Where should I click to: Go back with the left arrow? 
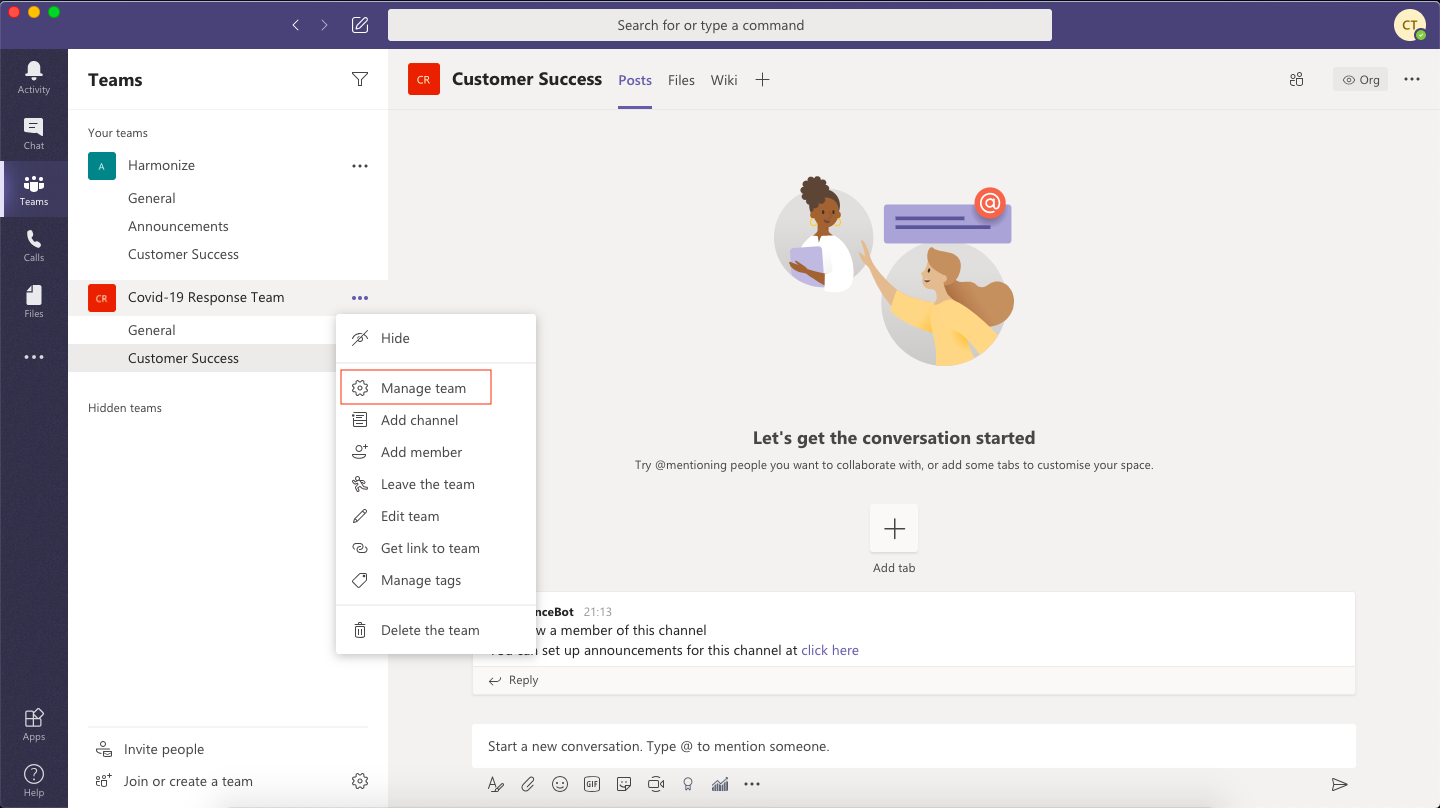(x=296, y=25)
